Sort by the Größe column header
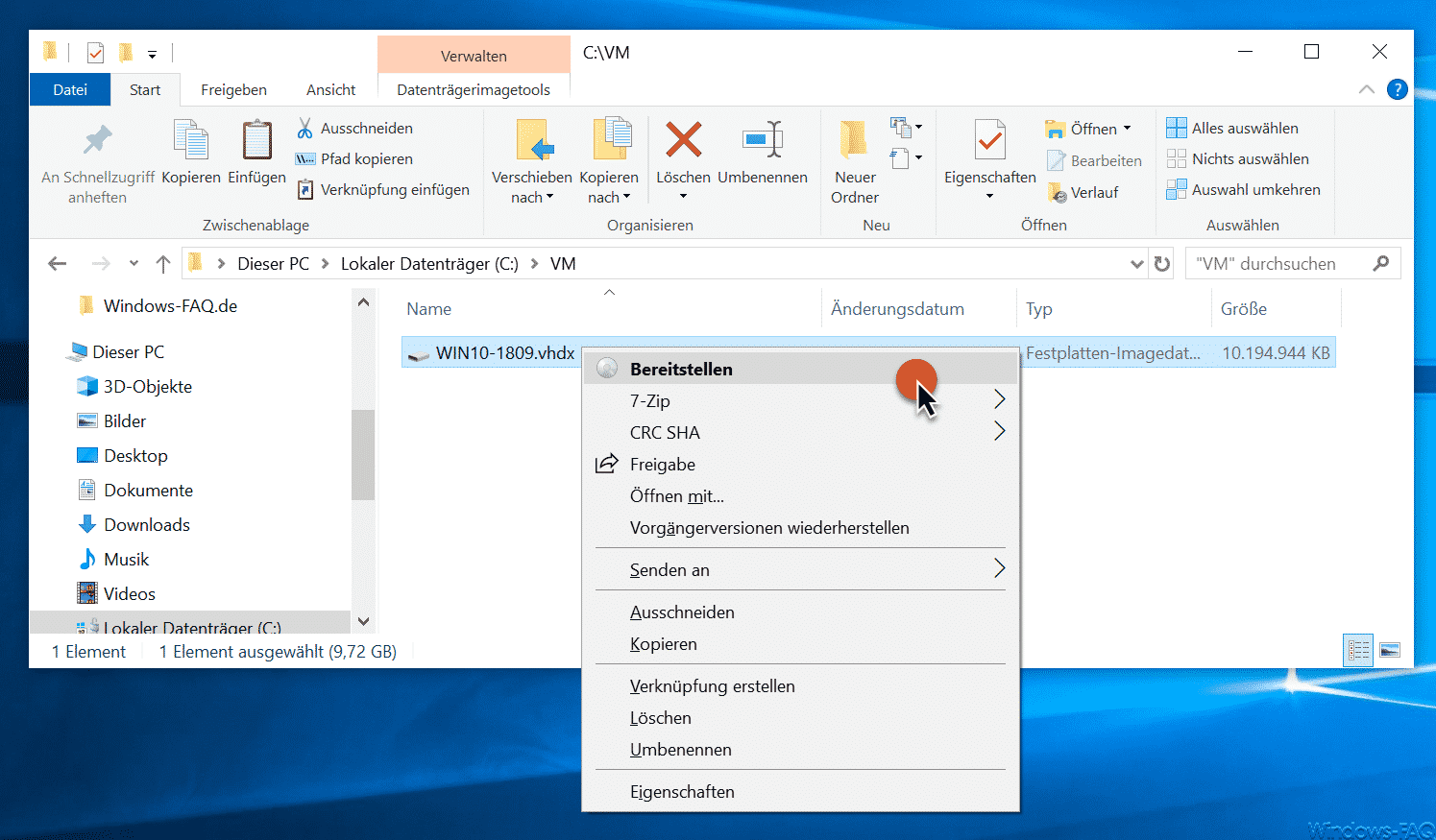 tap(1276, 308)
